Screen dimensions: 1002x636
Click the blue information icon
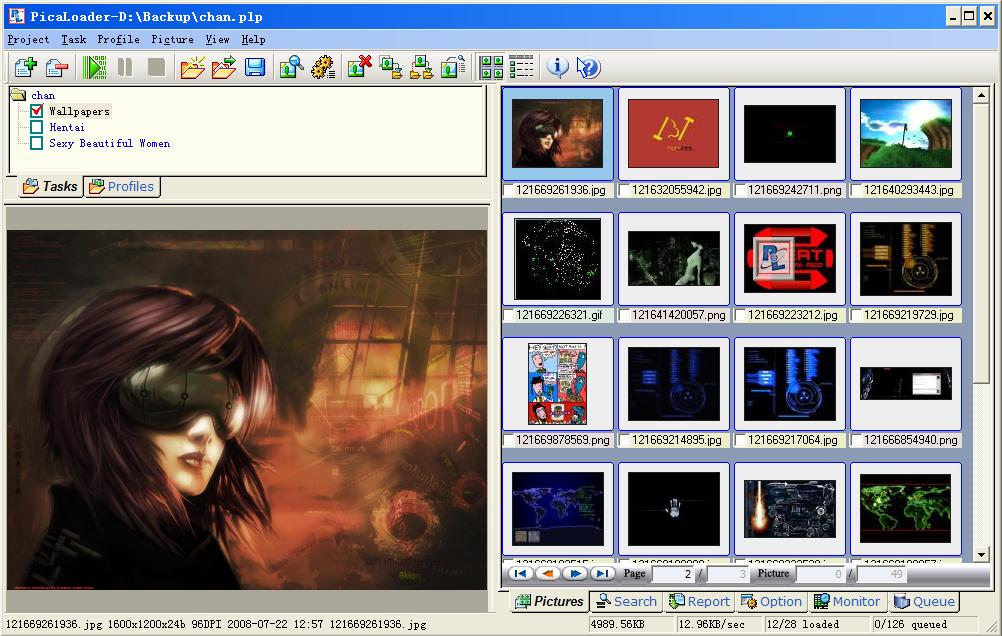coord(558,67)
